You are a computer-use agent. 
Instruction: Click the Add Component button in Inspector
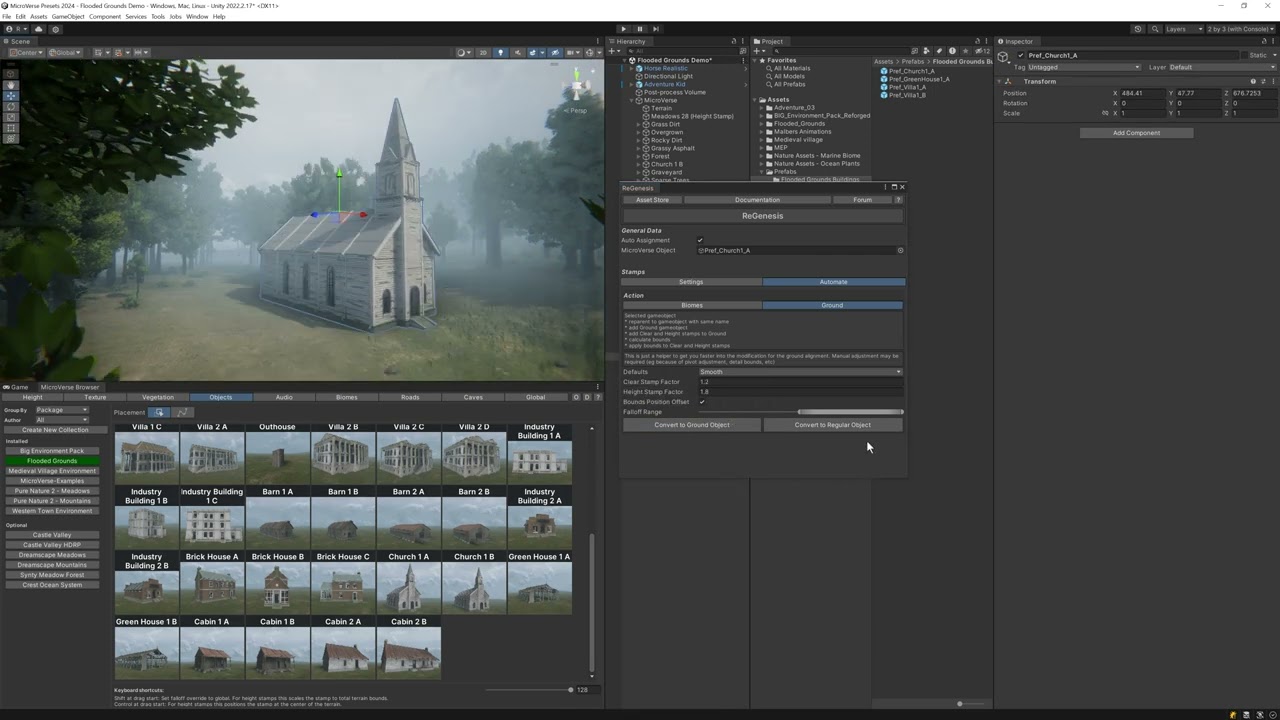pyautogui.click(x=1137, y=133)
